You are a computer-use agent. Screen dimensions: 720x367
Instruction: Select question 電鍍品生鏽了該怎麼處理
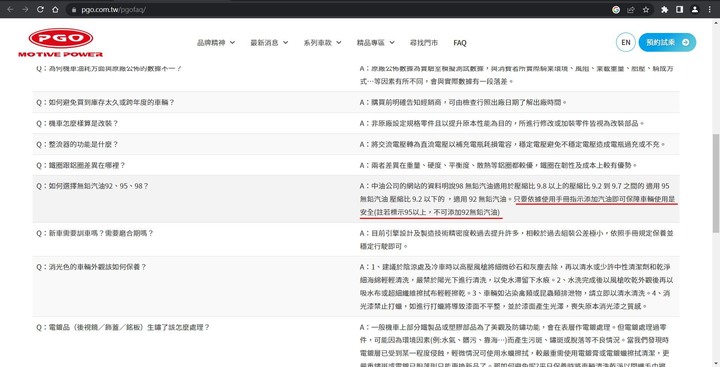(123, 327)
